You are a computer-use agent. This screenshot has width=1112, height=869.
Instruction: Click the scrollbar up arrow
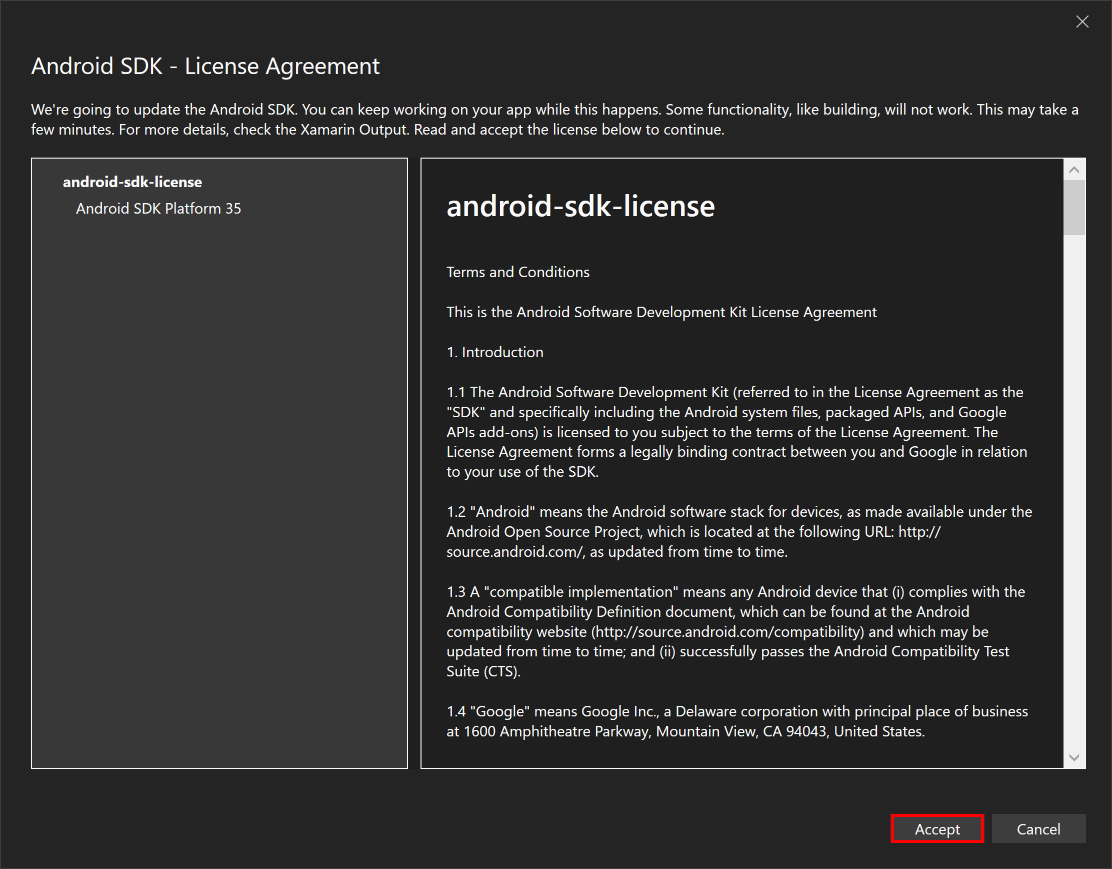1075,167
